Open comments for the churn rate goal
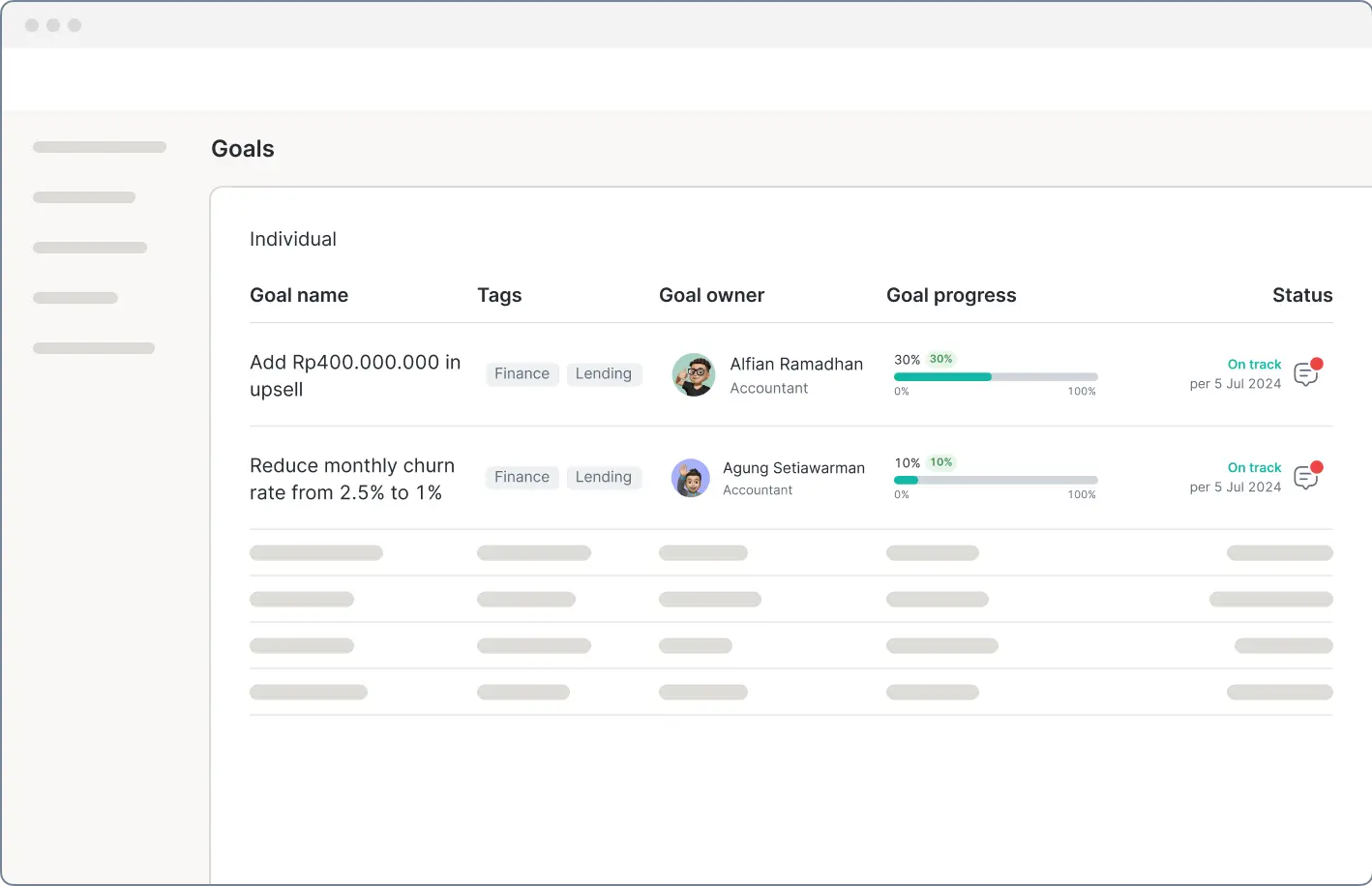 (1306, 477)
